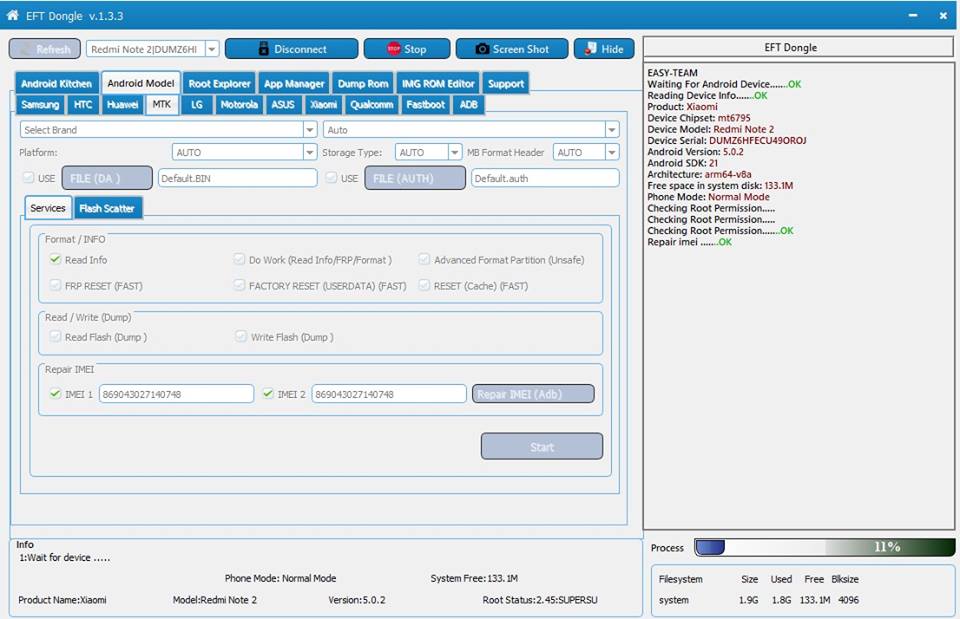This screenshot has height=619, width=960.
Task: Click the FILE (DA) button
Action: (x=107, y=178)
